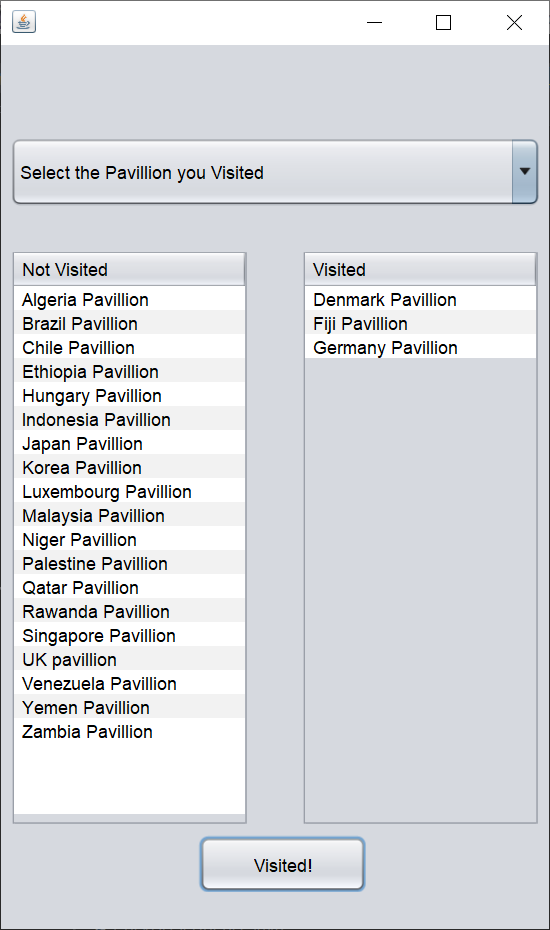Select Luxembourg Pavillion row

tap(129, 491)
